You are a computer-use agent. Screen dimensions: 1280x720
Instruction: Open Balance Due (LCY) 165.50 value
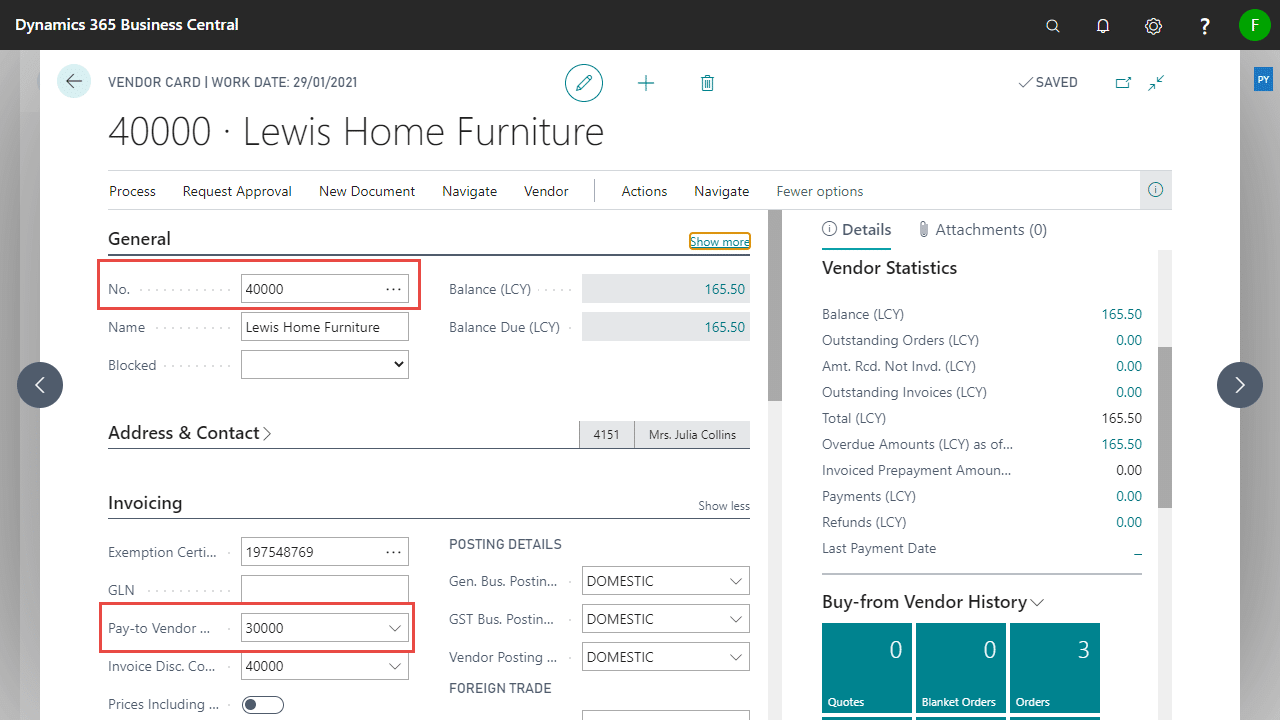pyautogui.click(x=666, y=327)
